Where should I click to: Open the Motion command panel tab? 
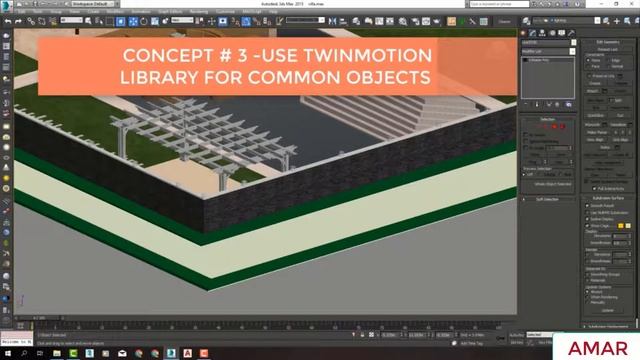coord(552,33)
